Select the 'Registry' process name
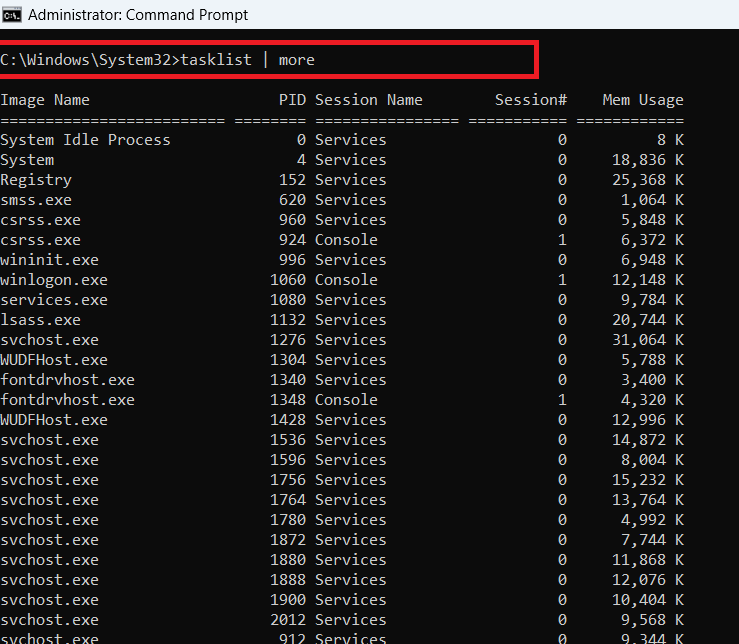739x644 pixels. [x=36, y=180]
